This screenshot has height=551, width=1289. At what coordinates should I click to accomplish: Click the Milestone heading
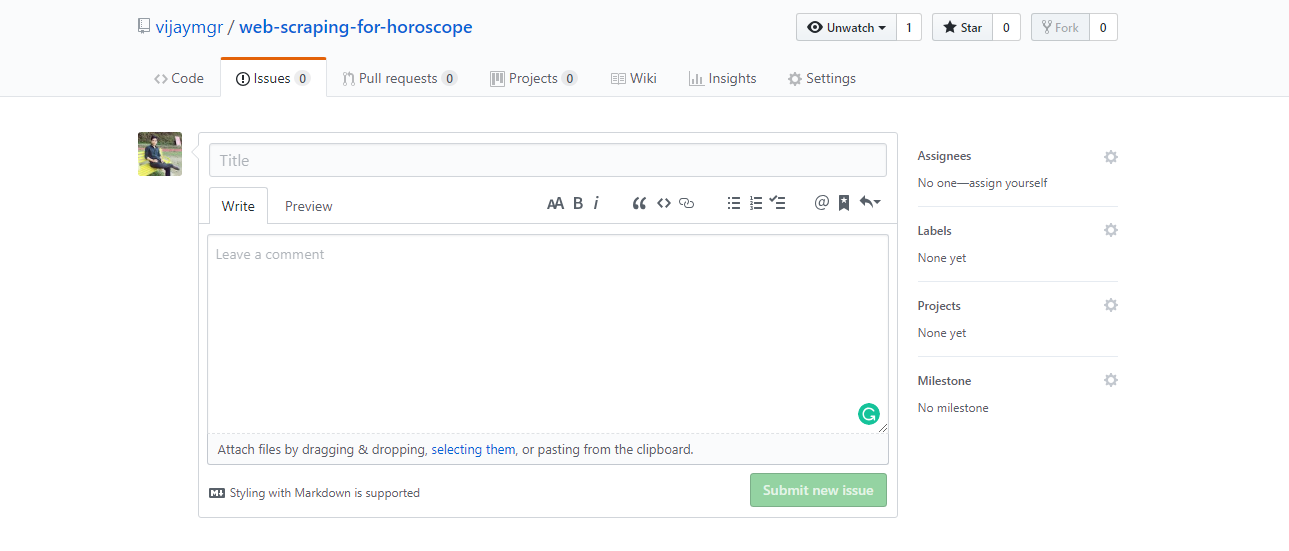(944, 381)
